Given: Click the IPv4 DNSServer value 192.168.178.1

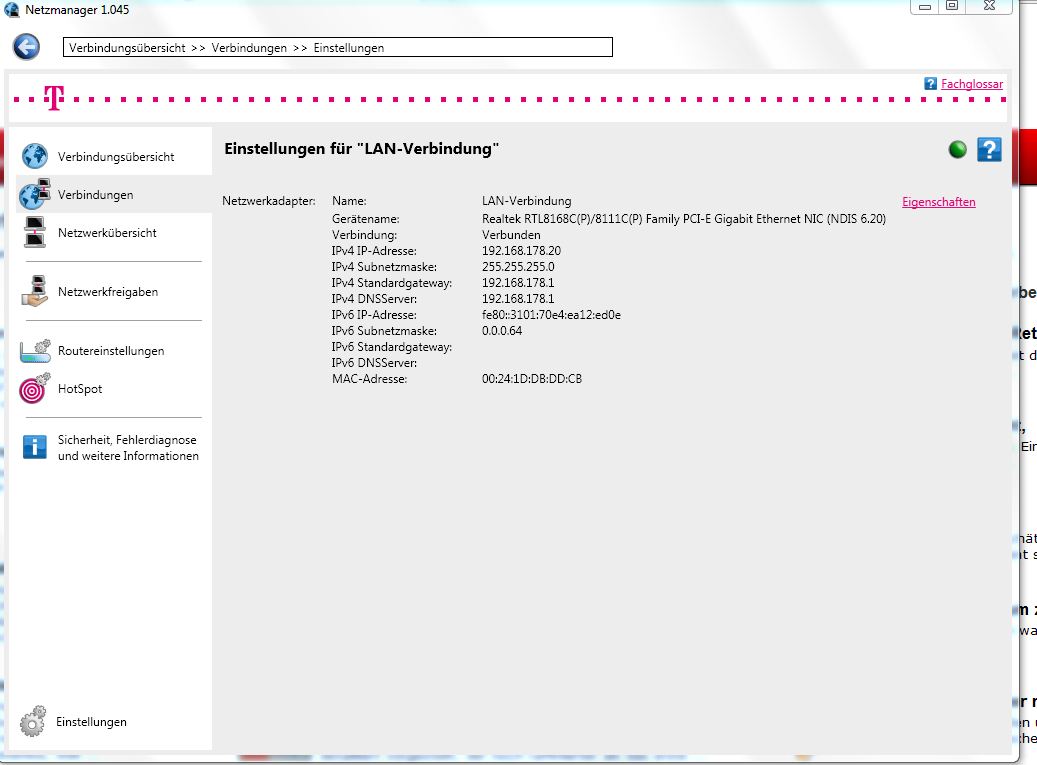Looking at the screenshot, I should [518, 298].
